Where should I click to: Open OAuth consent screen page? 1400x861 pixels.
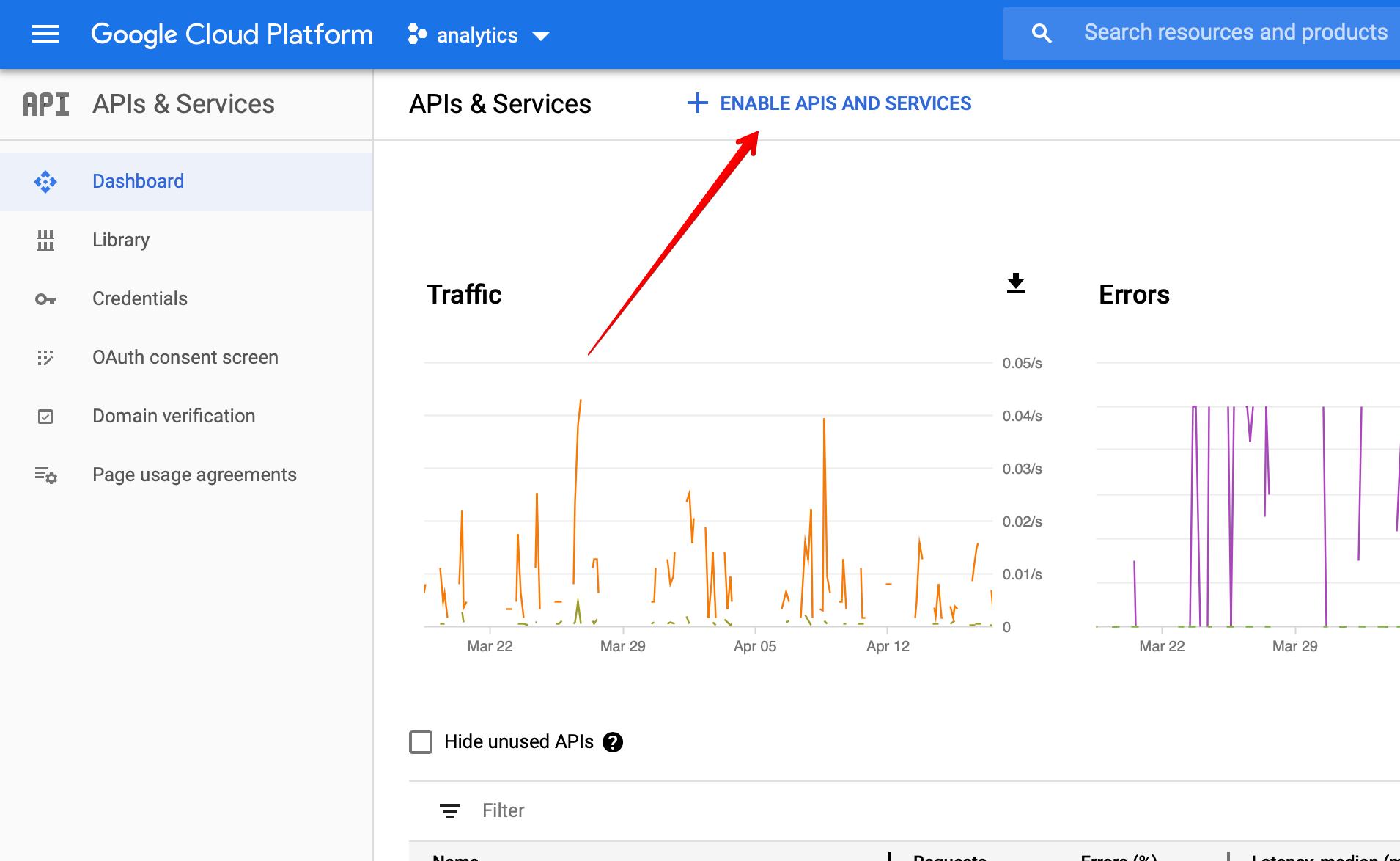(186, 358)
